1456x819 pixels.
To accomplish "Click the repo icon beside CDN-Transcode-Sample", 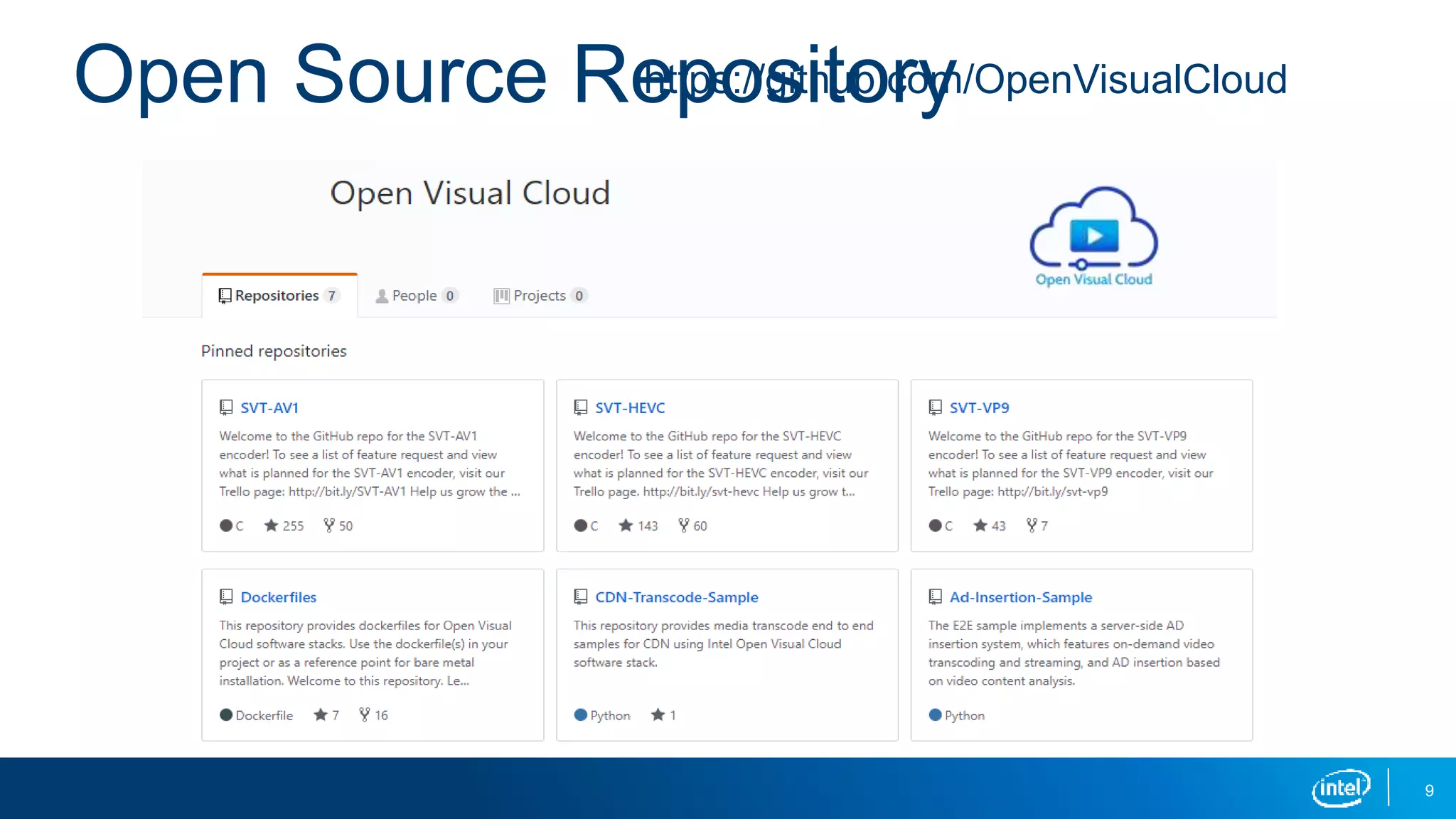I will pos(581,596).
